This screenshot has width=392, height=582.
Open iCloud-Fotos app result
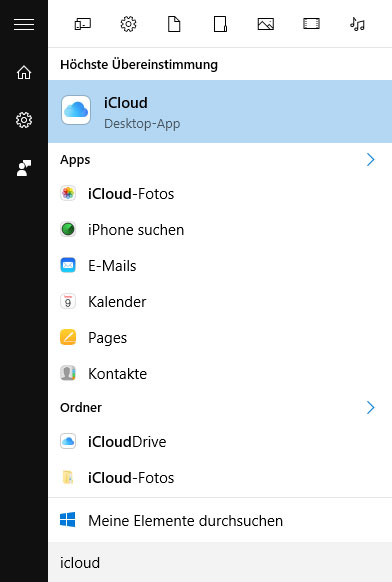220,194
